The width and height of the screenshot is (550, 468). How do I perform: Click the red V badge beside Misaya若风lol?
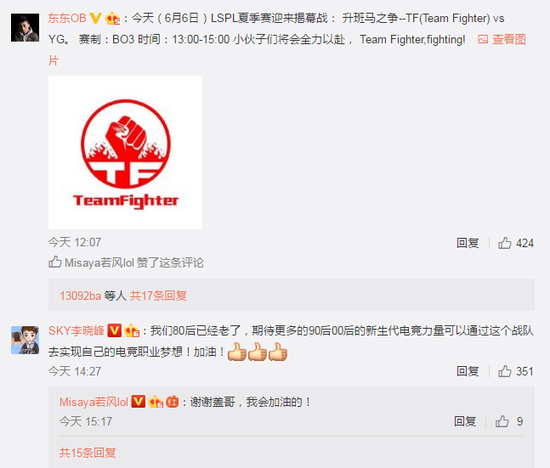pos(138,402)
